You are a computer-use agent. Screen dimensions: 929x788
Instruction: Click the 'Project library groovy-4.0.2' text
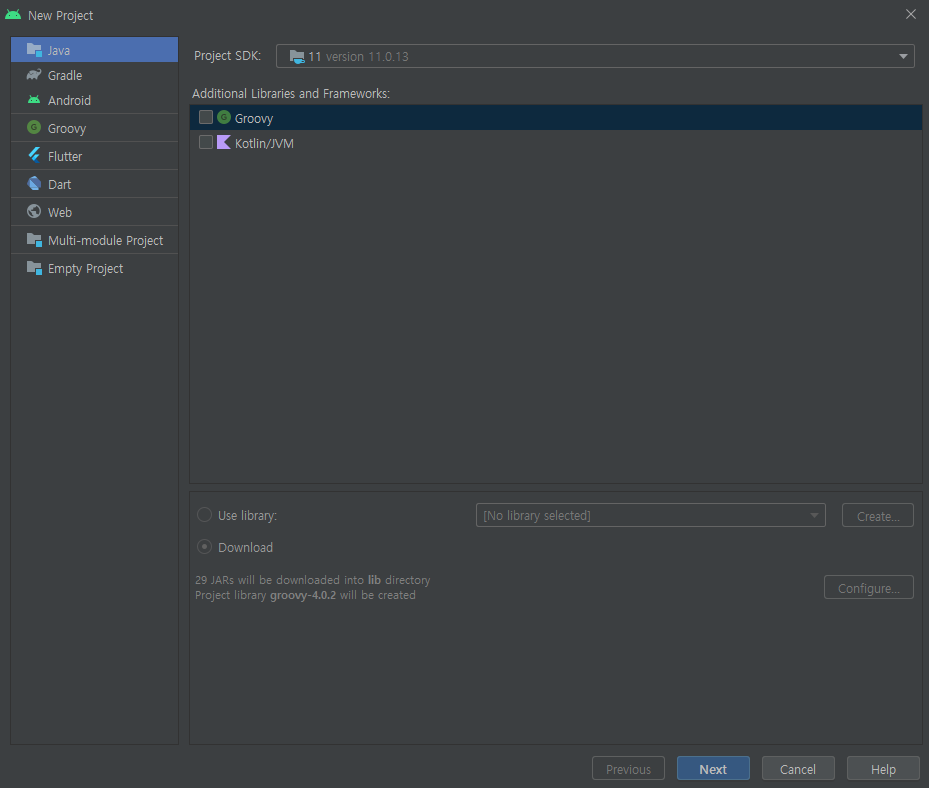click(x=305, y=595)
